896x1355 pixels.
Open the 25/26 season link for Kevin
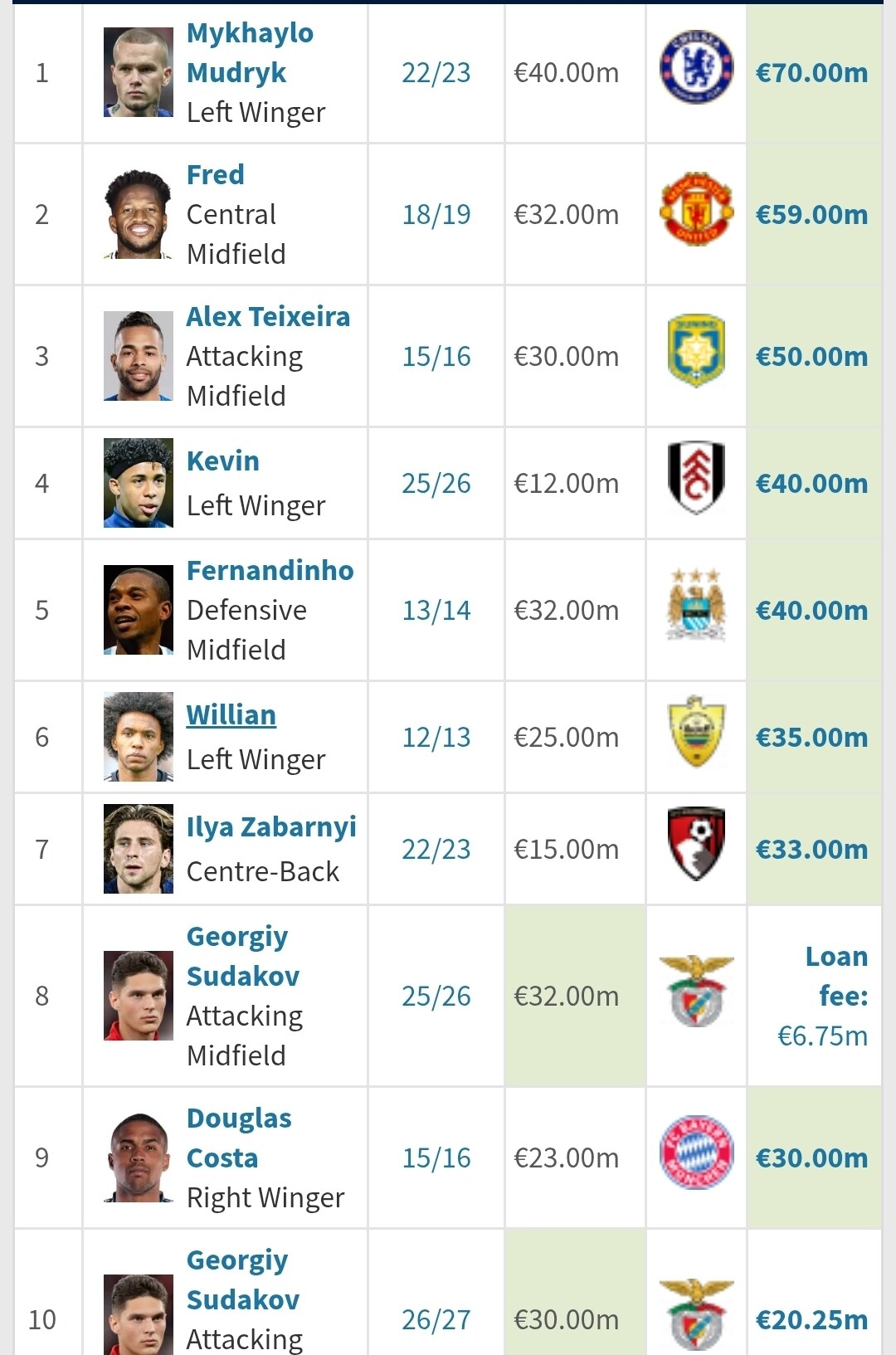pos(436,484)
